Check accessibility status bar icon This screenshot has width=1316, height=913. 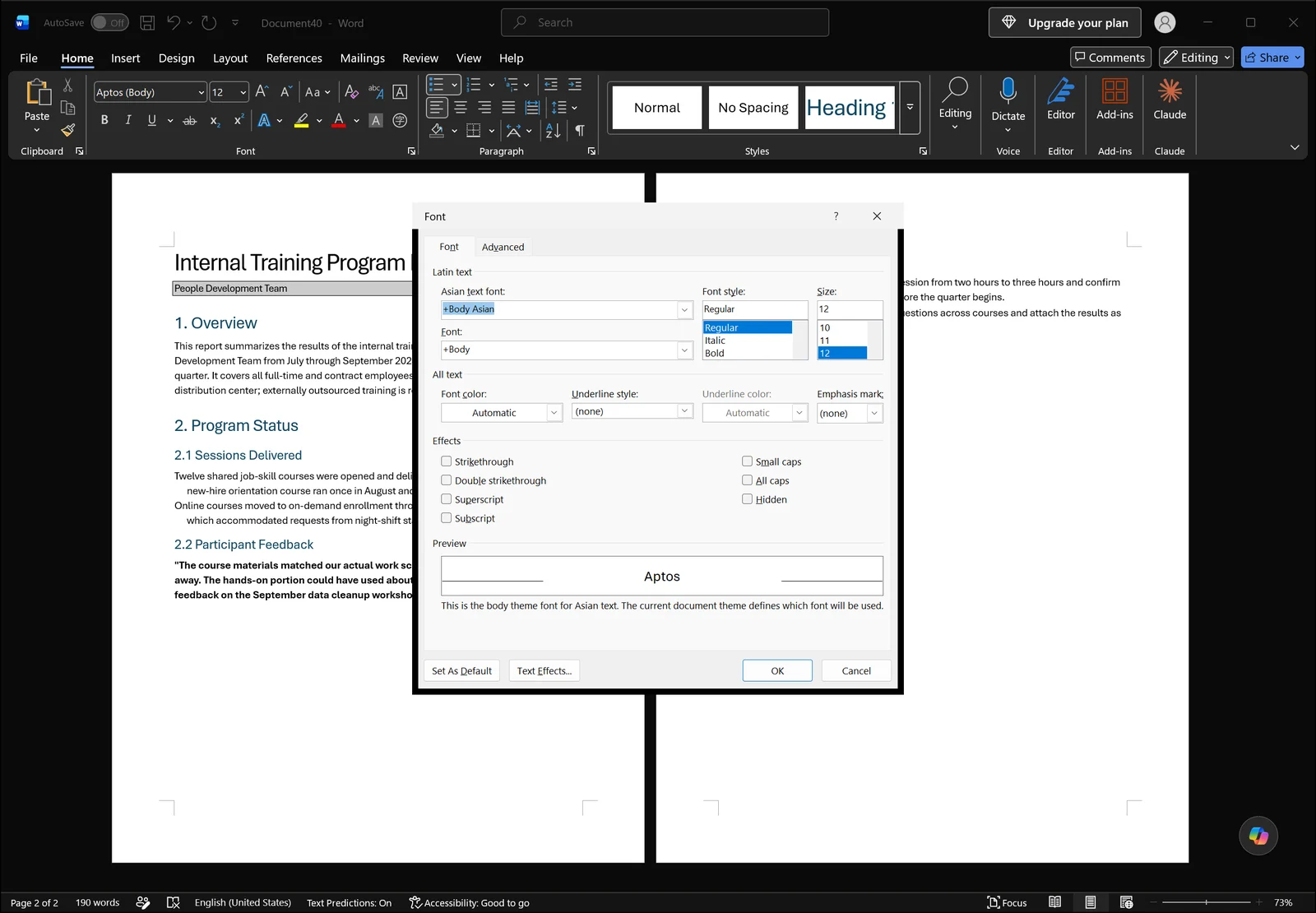469,902
